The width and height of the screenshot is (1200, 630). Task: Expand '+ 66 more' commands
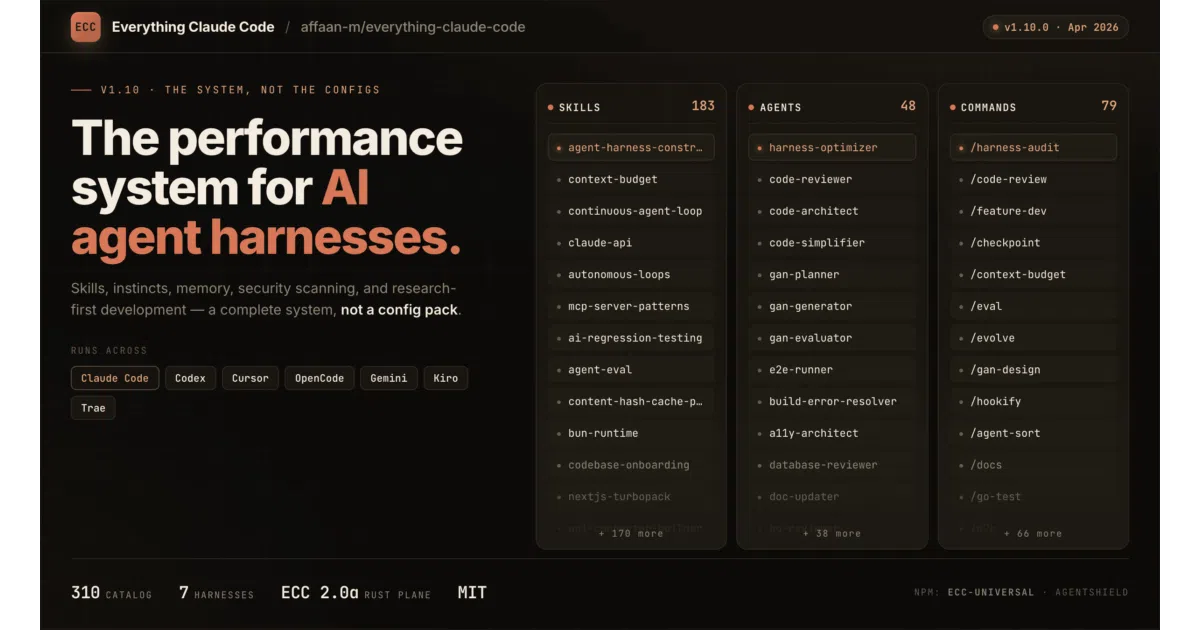coord(1033,534)
